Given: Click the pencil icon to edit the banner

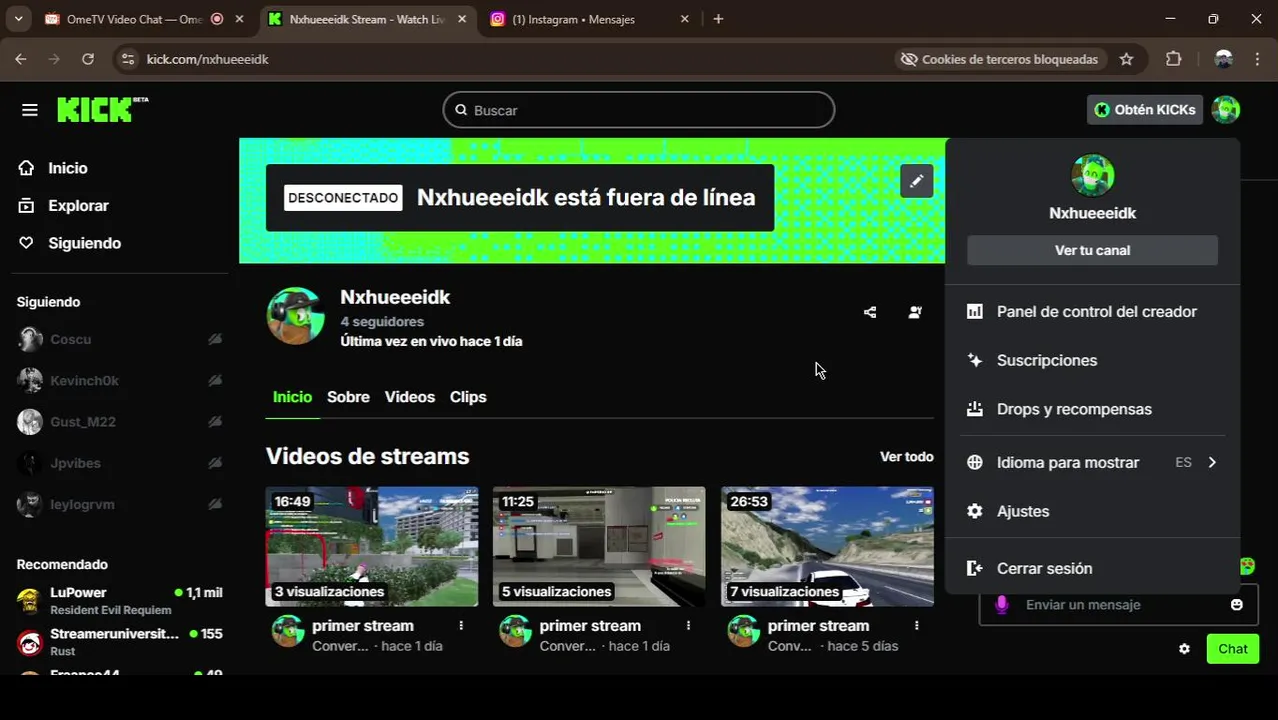Looking at the screenshot, I should (916, 181).
